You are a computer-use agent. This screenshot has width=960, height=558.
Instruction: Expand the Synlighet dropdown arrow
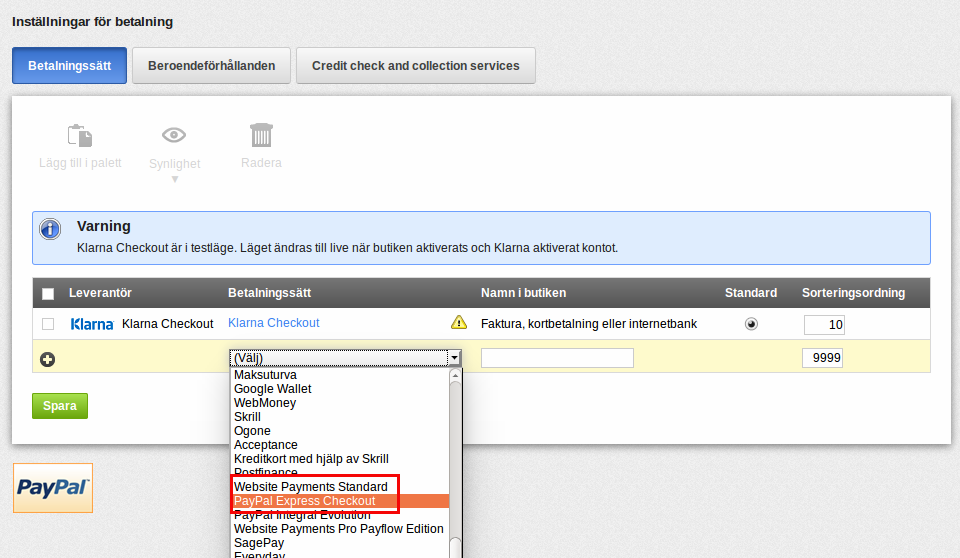coord(175,179)
